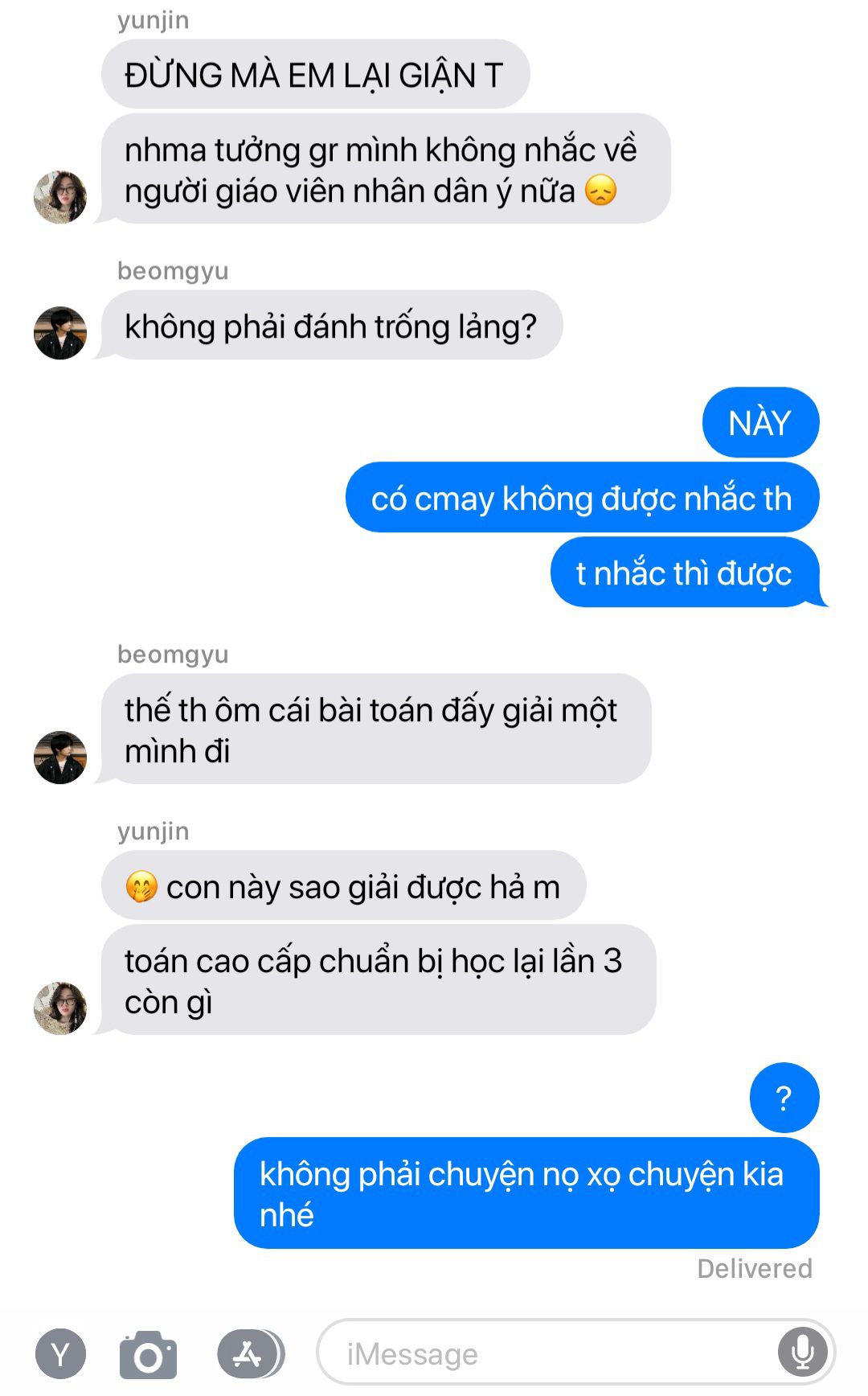868x1396 pixels.
Task: Tap the 'thế th ôm cái bài toán' bubble
Action: pos(375,729)
